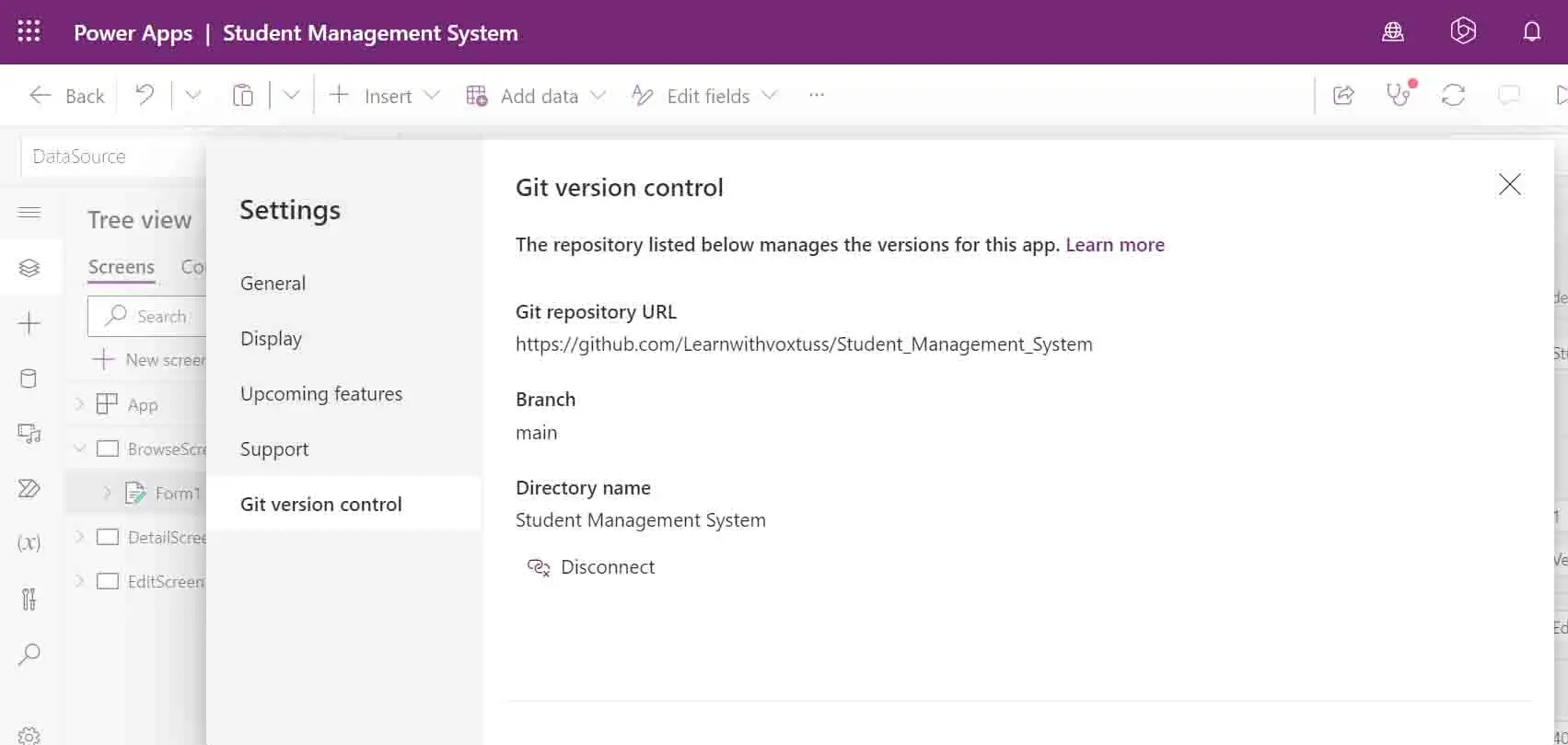
Task: Open the more commands ellipsis
Action: coord(817,95)
